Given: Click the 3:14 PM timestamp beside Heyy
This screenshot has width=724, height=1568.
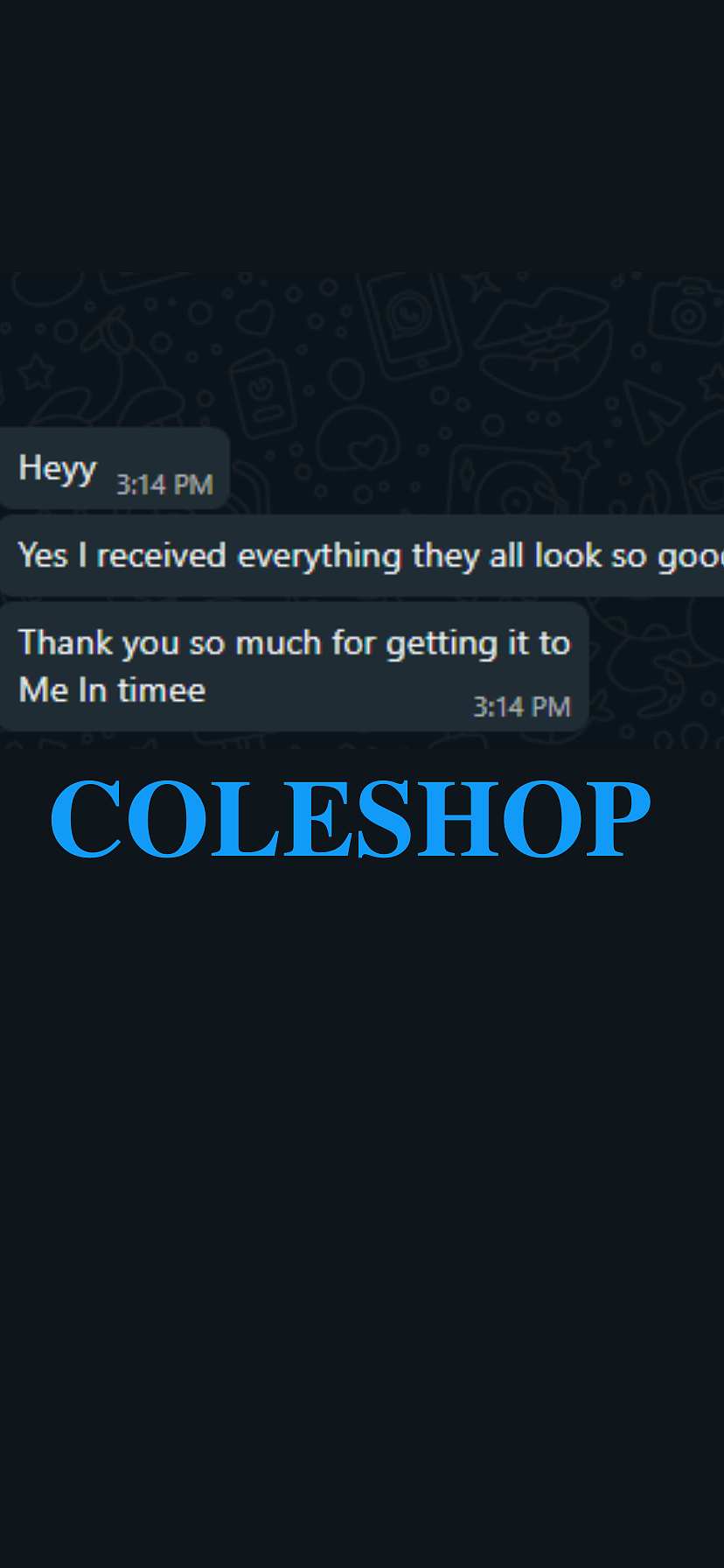Looking at the screenshot, I should click(x=164, y=485).
